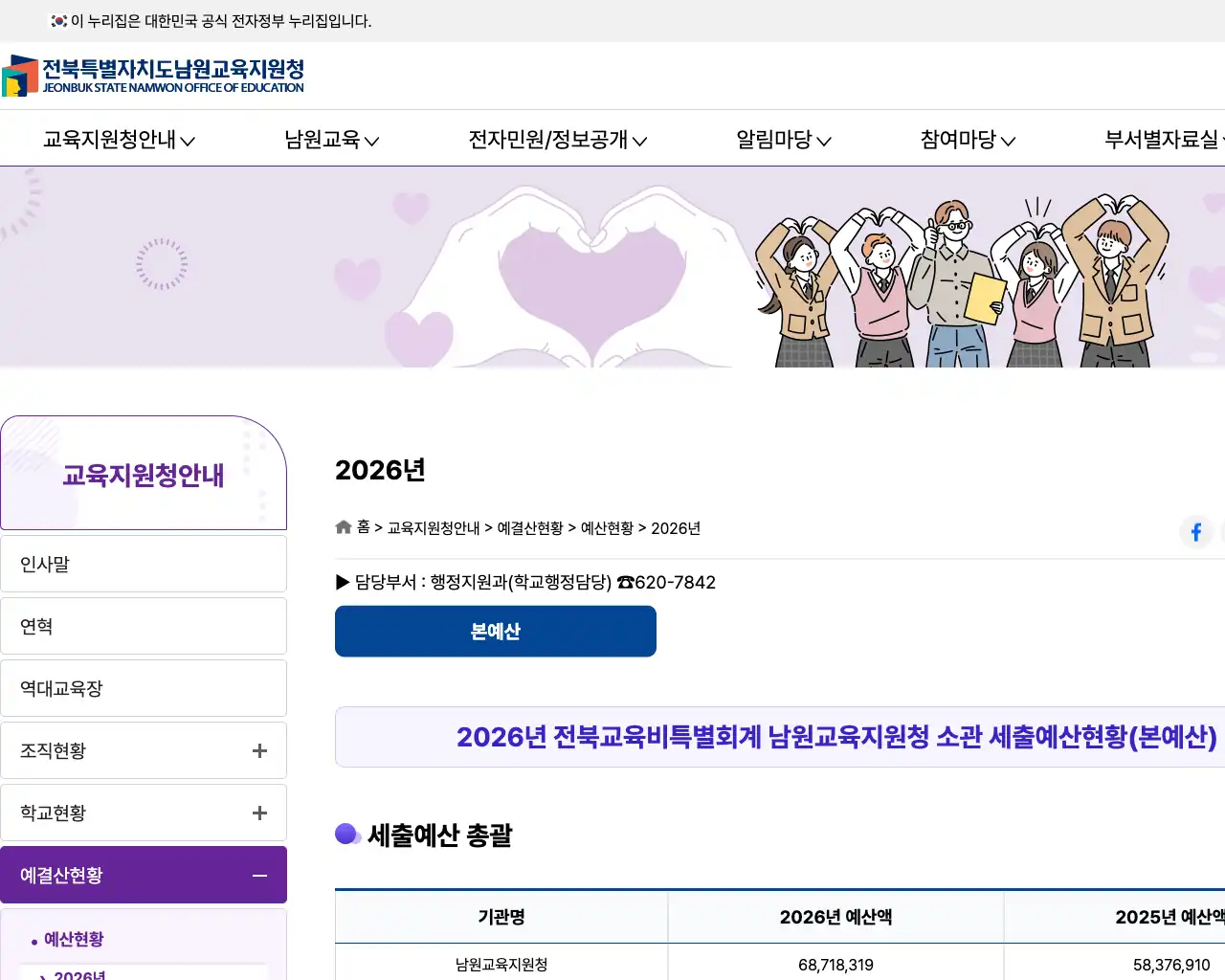The height and width of the screenshot is (980, 1225).
Task: Expand 조직현황 with the plus icon
Action: [x=259, y=751]
